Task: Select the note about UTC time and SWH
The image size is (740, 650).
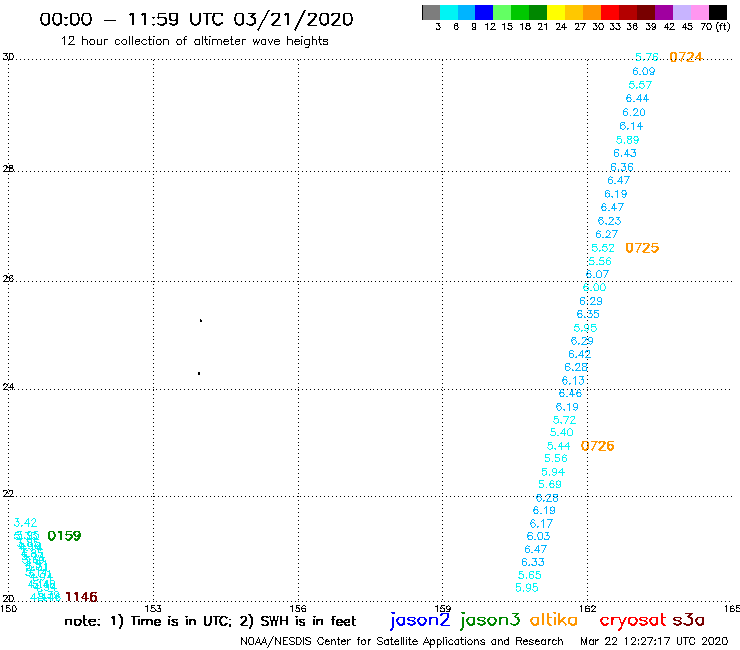Action: point(210,621)
